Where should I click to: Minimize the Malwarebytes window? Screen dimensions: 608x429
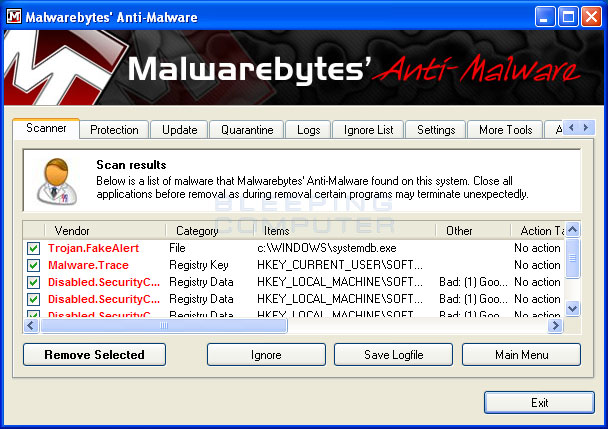click(545, 17)
